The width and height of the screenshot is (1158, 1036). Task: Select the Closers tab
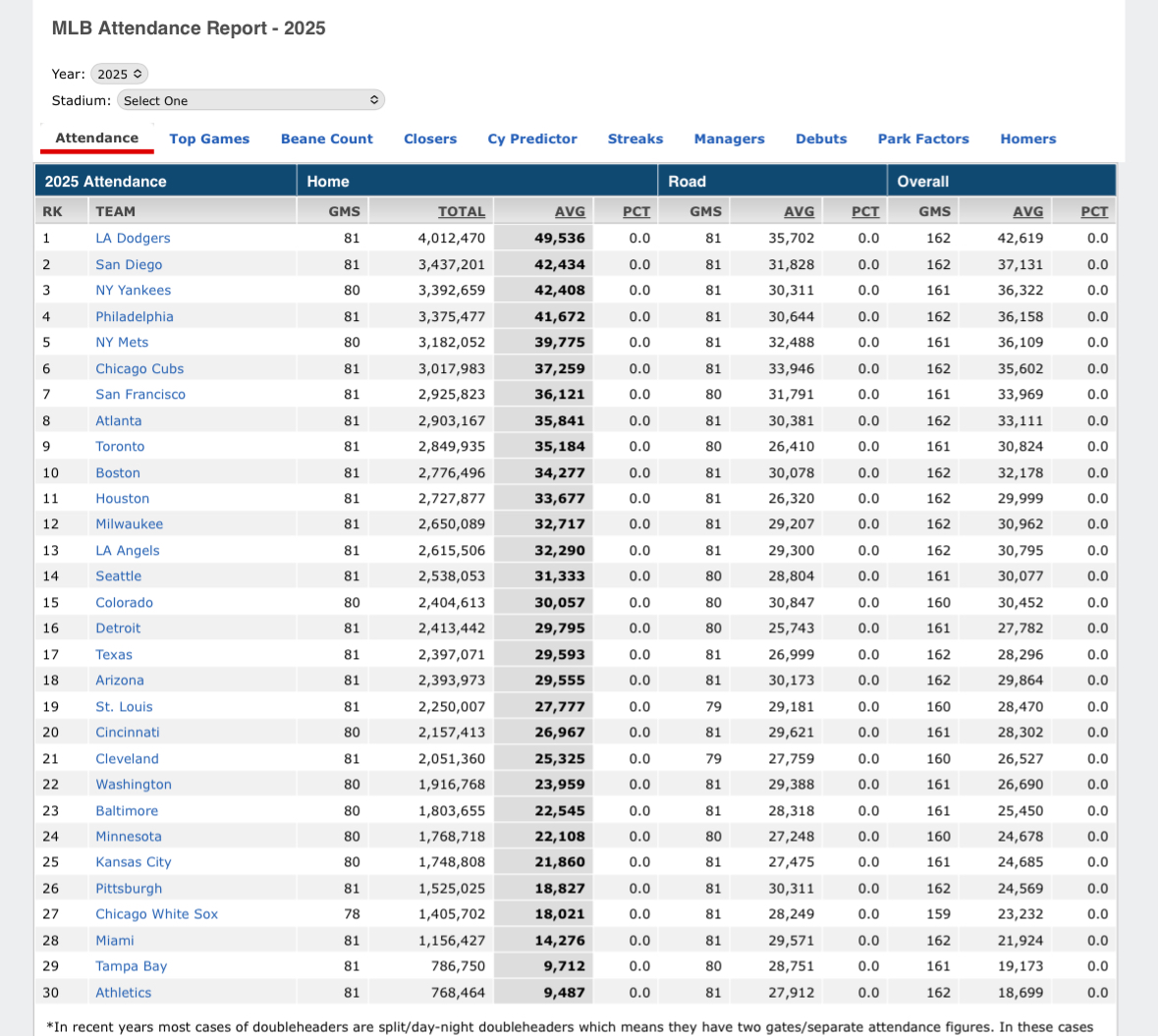430,138
